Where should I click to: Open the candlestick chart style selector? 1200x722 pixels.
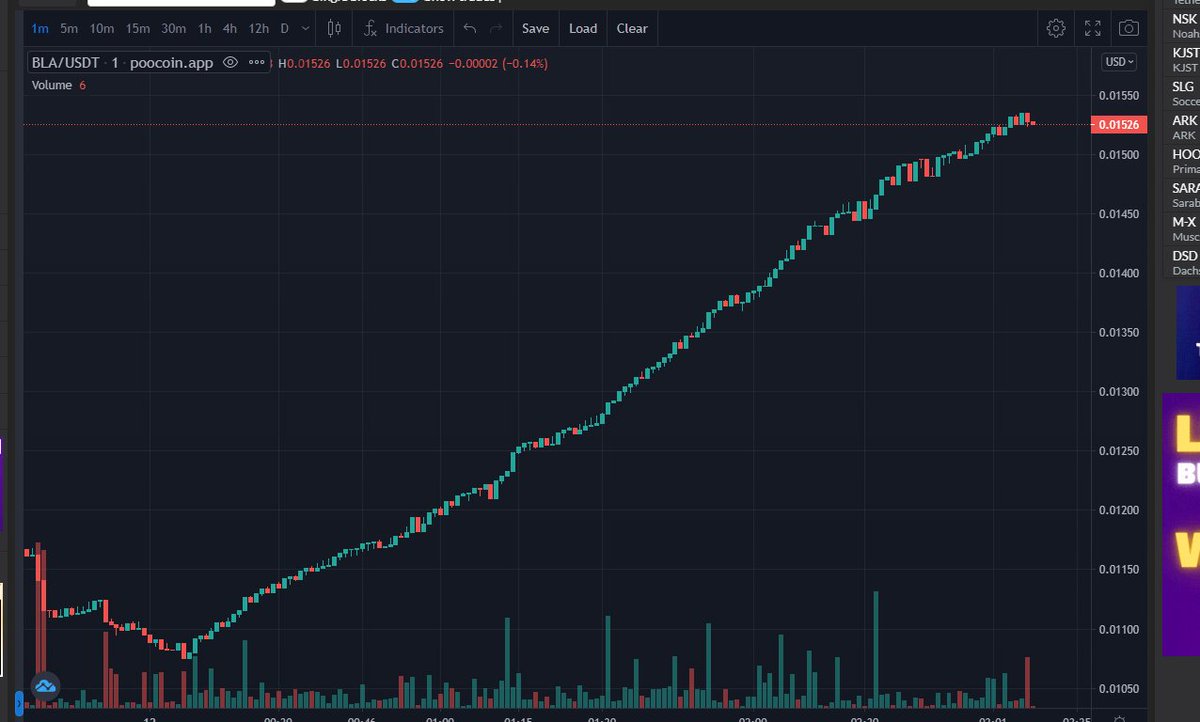[334, 28]
